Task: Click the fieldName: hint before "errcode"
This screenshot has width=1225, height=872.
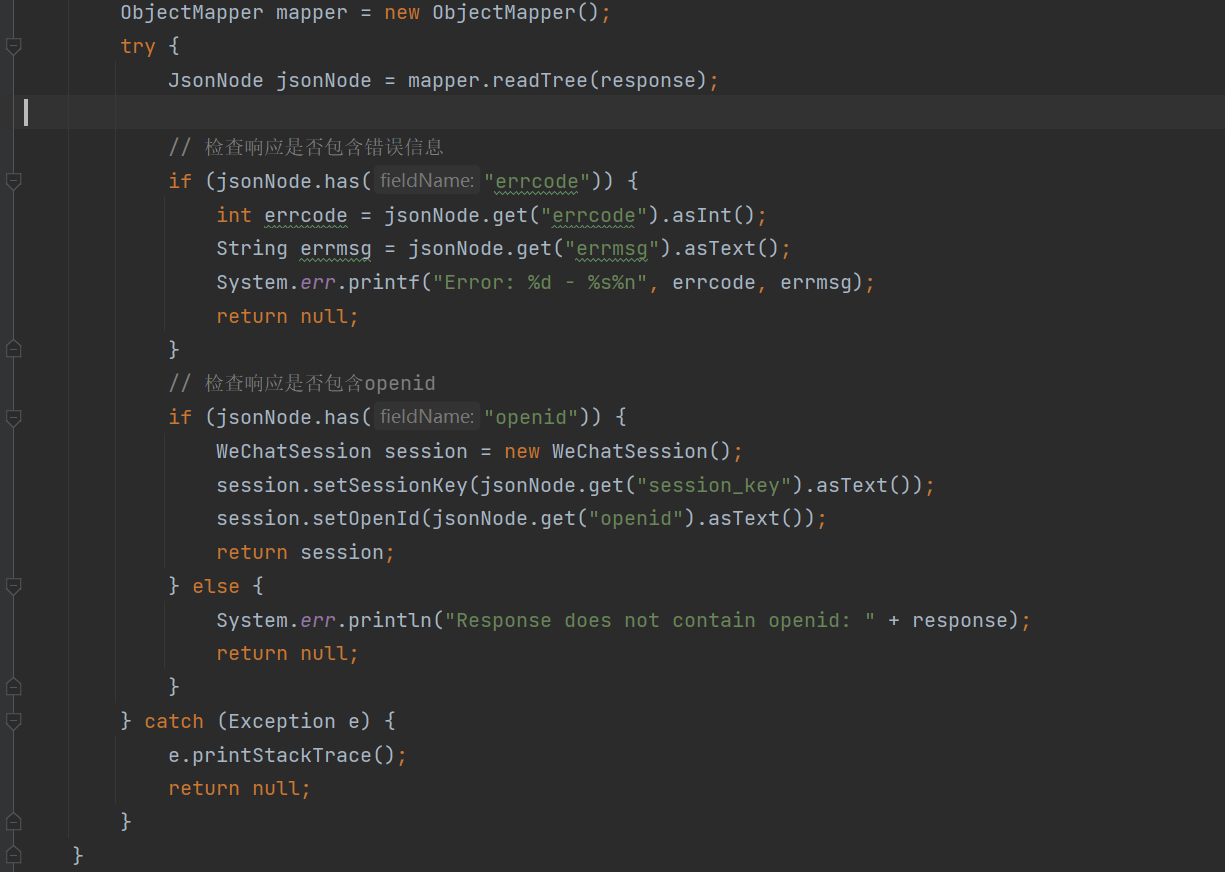Action: pyautogui.click(x=427, y=181)
